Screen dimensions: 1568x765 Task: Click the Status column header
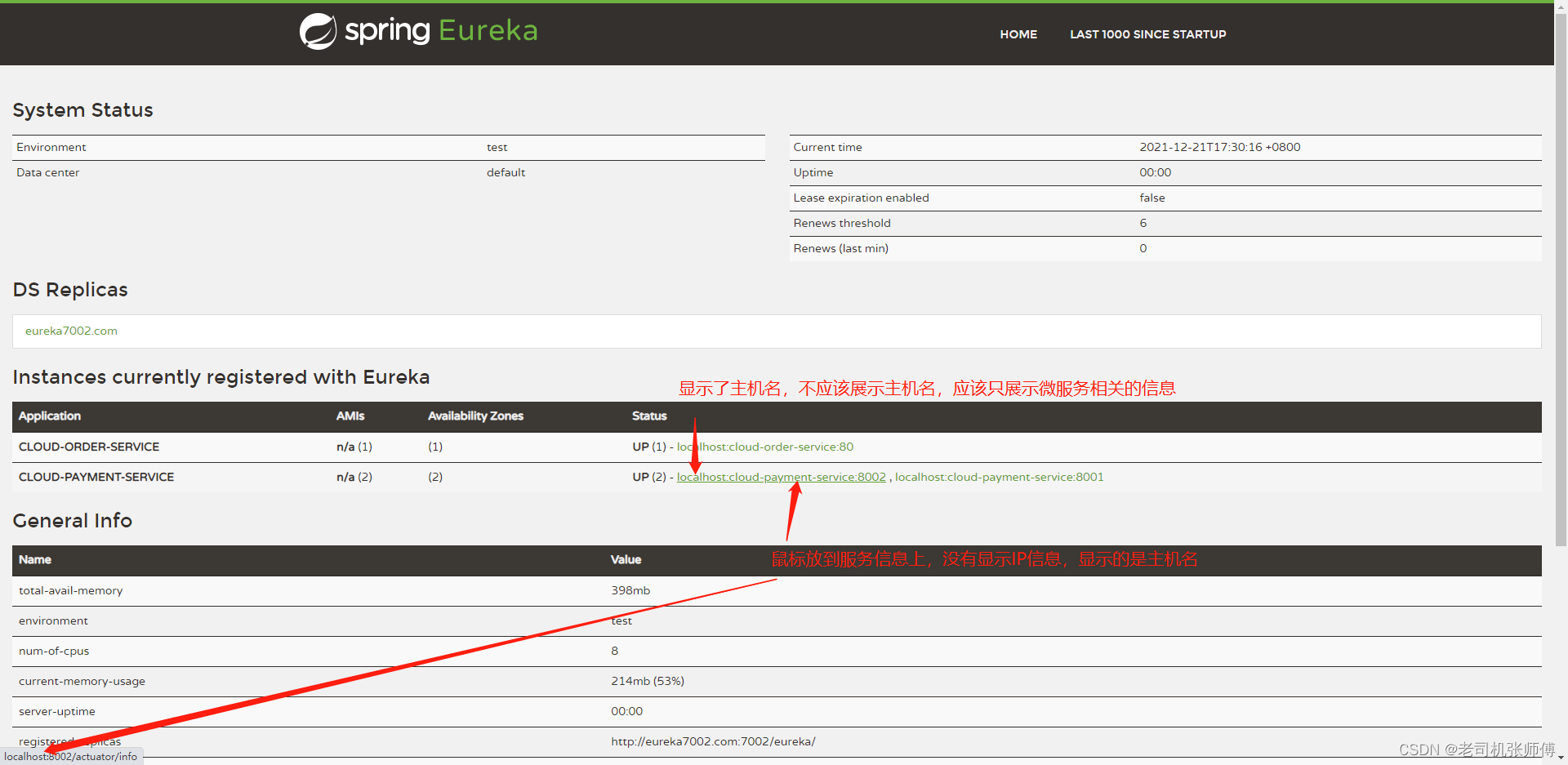click(x=649, y=416)
